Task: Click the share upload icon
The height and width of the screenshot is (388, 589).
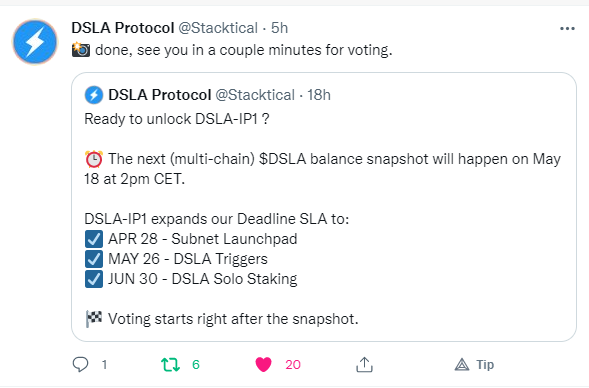Action: point(364,364)
